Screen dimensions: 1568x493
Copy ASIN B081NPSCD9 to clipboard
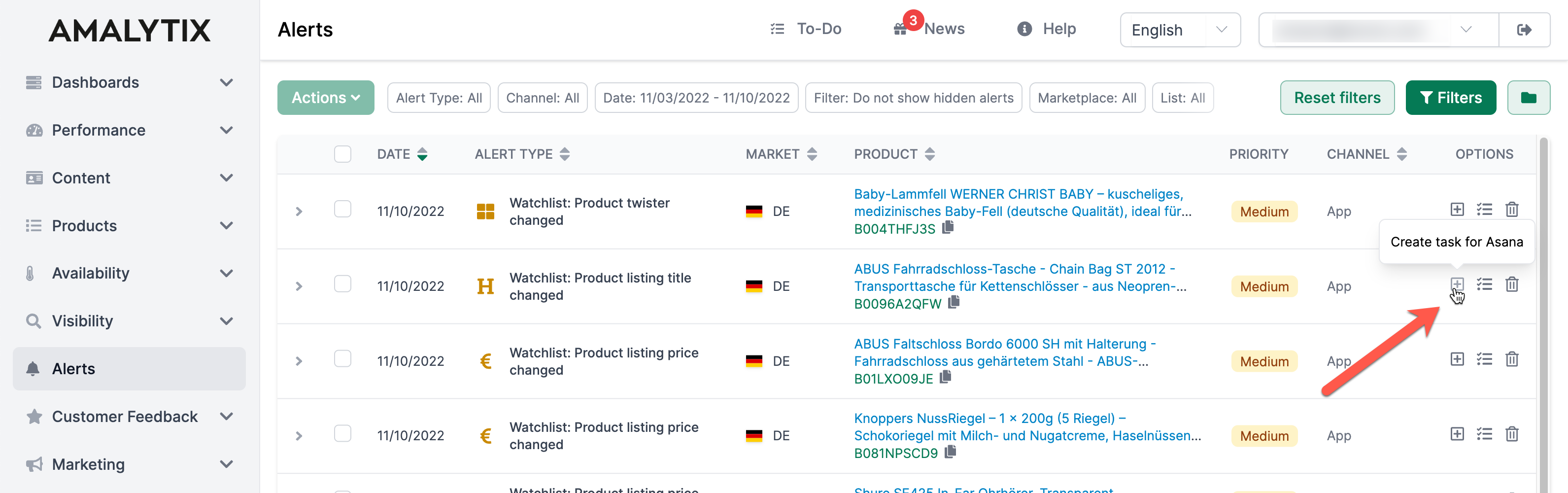pos(950,452)
